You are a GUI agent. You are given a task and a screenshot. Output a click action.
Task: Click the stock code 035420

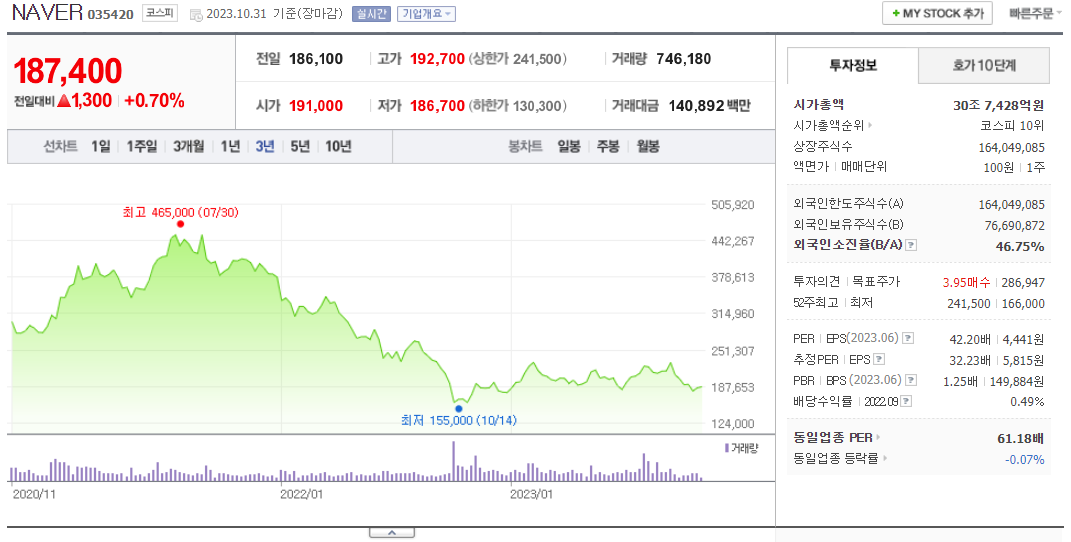111,14
